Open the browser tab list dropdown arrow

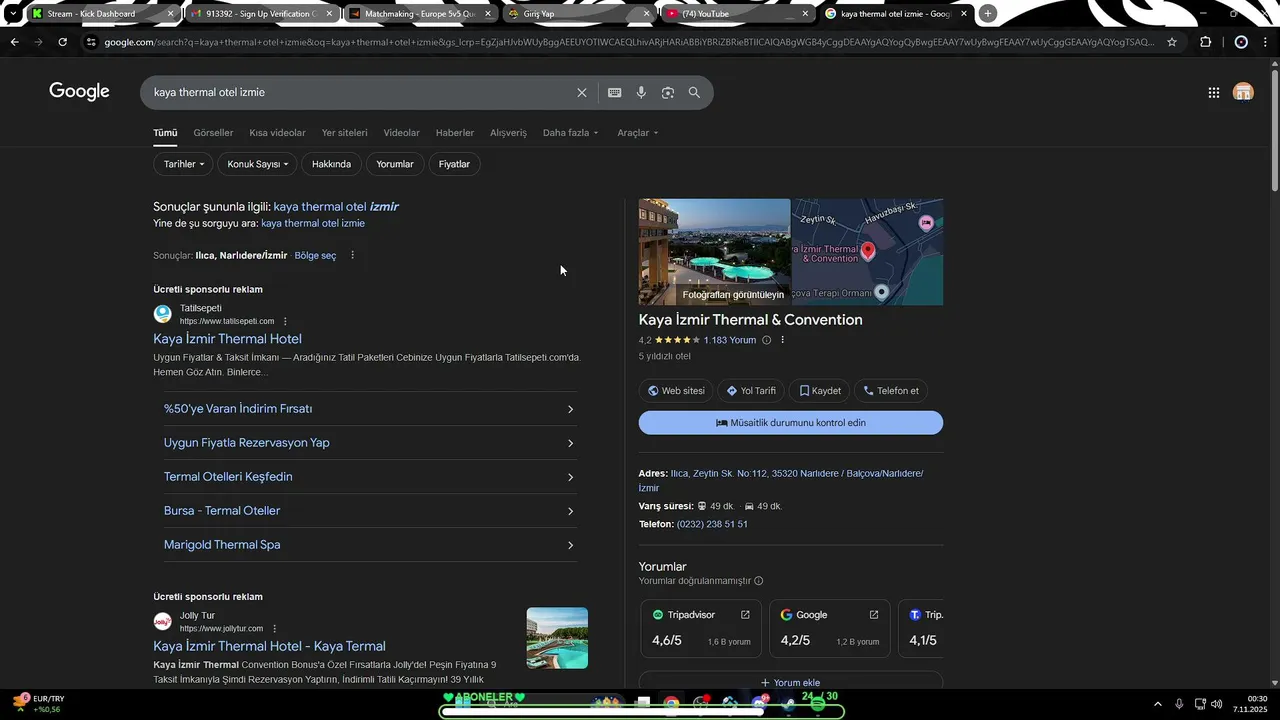coord(12,13)
